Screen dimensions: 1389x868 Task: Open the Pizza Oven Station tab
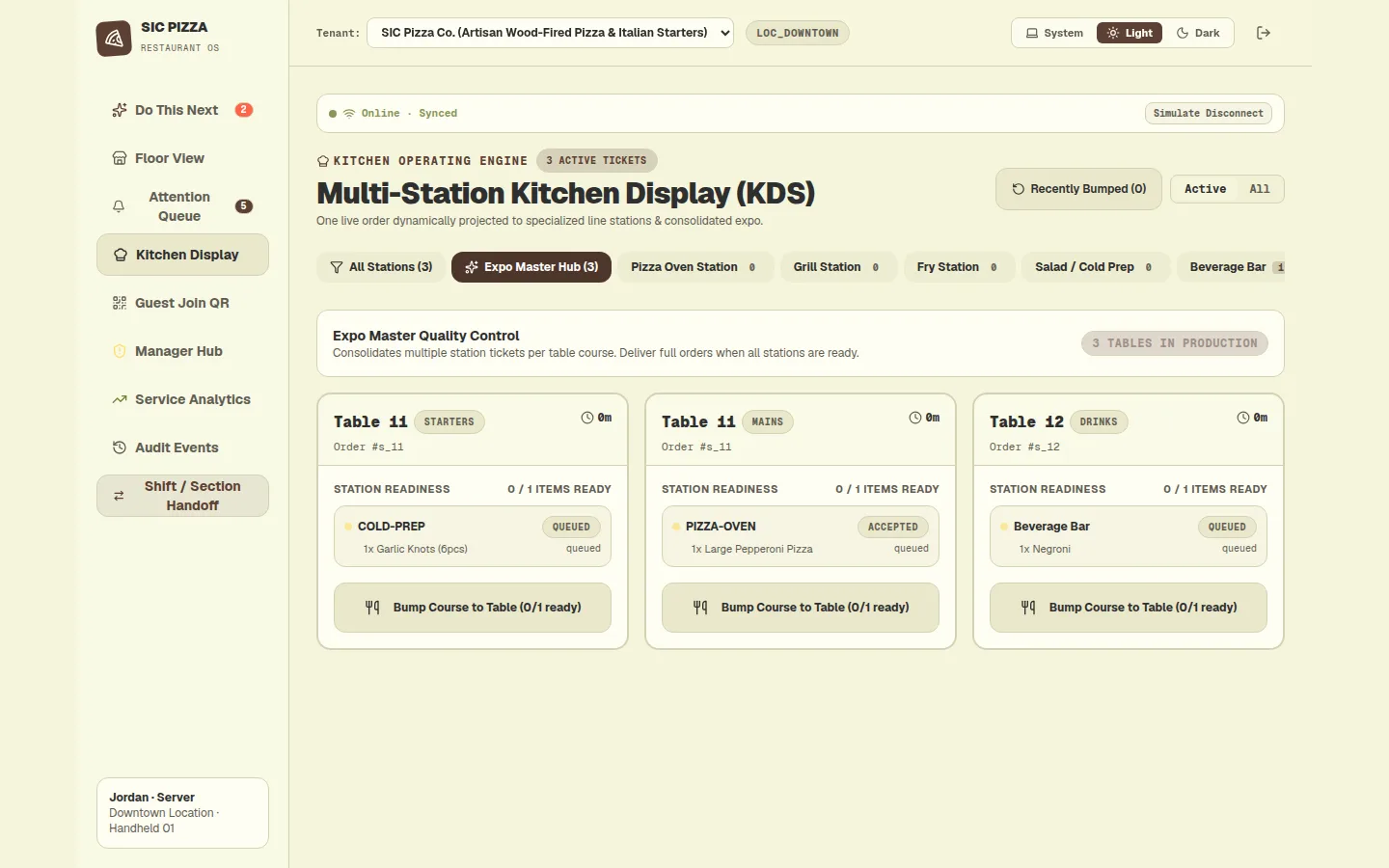coord(695,267)
